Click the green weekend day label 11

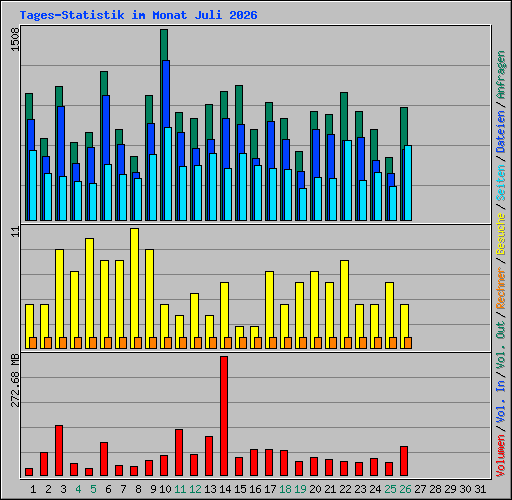(180, 489)
